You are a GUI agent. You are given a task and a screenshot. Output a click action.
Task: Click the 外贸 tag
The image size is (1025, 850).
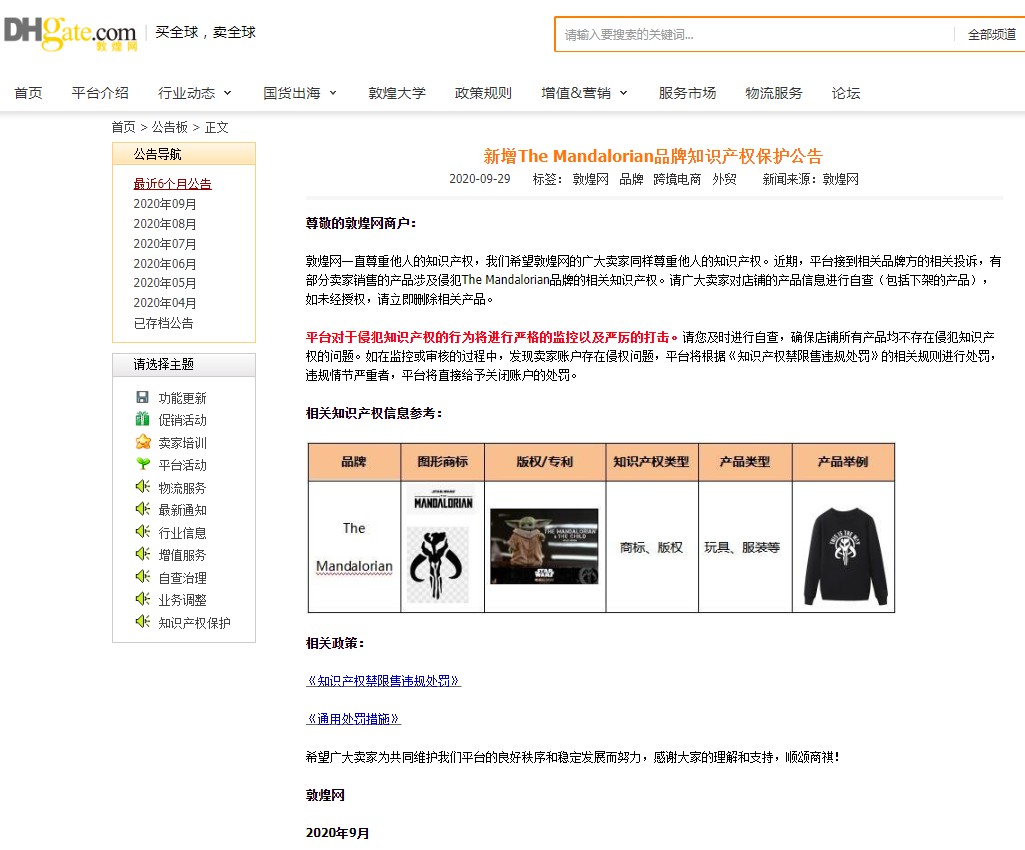(724, 179)
